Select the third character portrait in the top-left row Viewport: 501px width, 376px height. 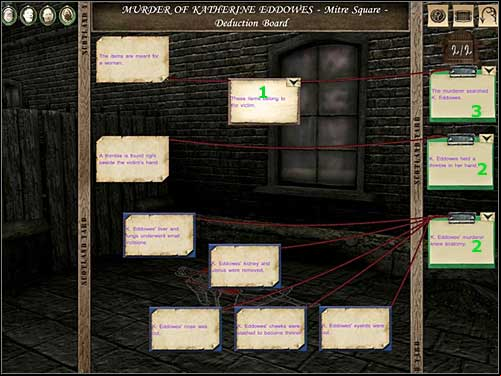[x=48, y=15]
